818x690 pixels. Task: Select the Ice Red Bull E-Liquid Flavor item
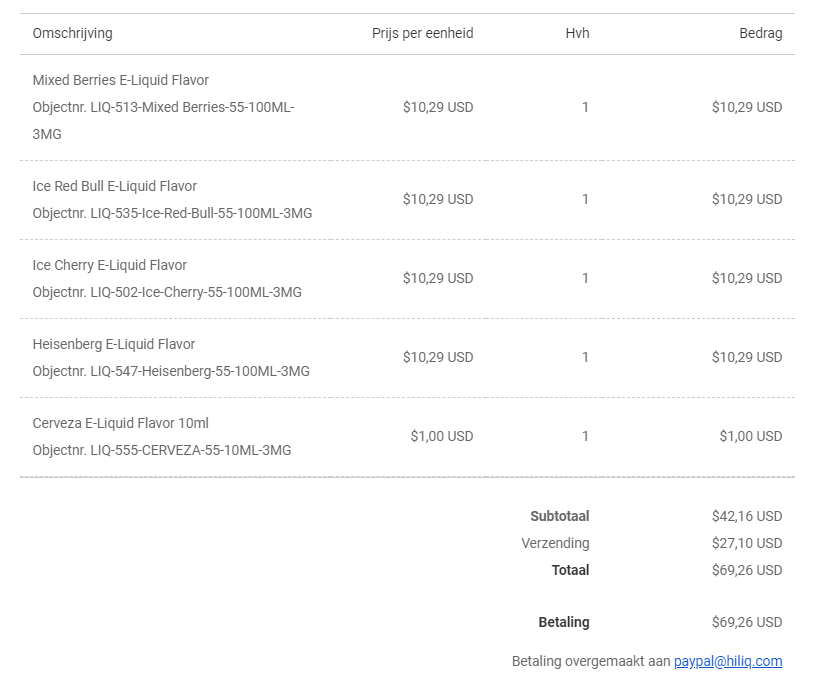coord(115,186)
